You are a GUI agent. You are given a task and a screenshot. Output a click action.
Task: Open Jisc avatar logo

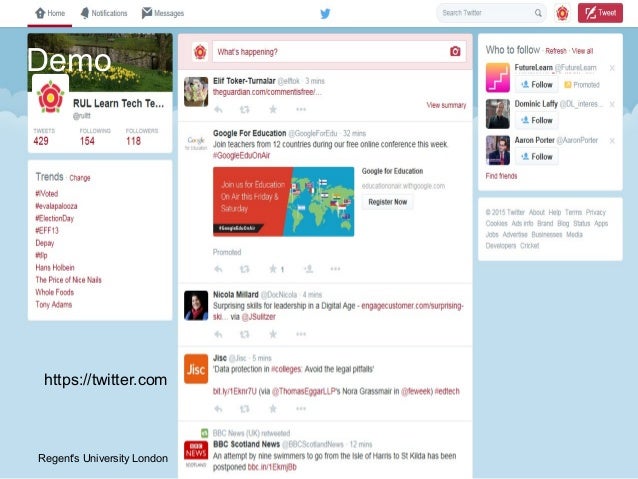click(196, 369)
